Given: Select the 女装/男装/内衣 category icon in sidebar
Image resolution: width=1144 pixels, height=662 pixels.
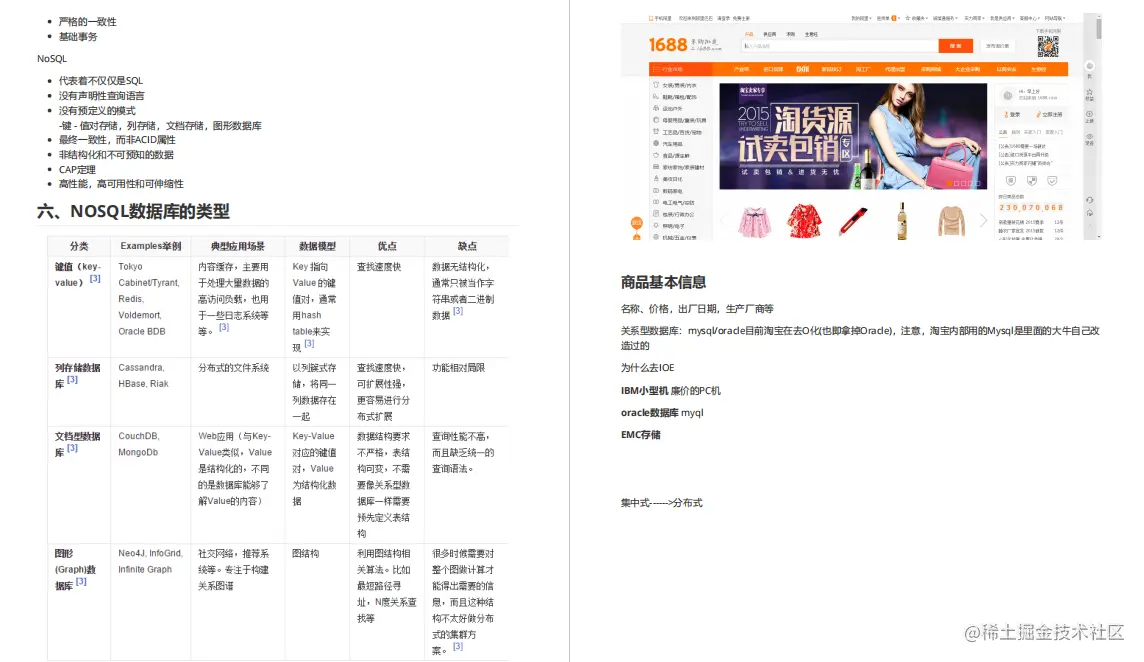Looking at the screenshot, I should point(656,84).
